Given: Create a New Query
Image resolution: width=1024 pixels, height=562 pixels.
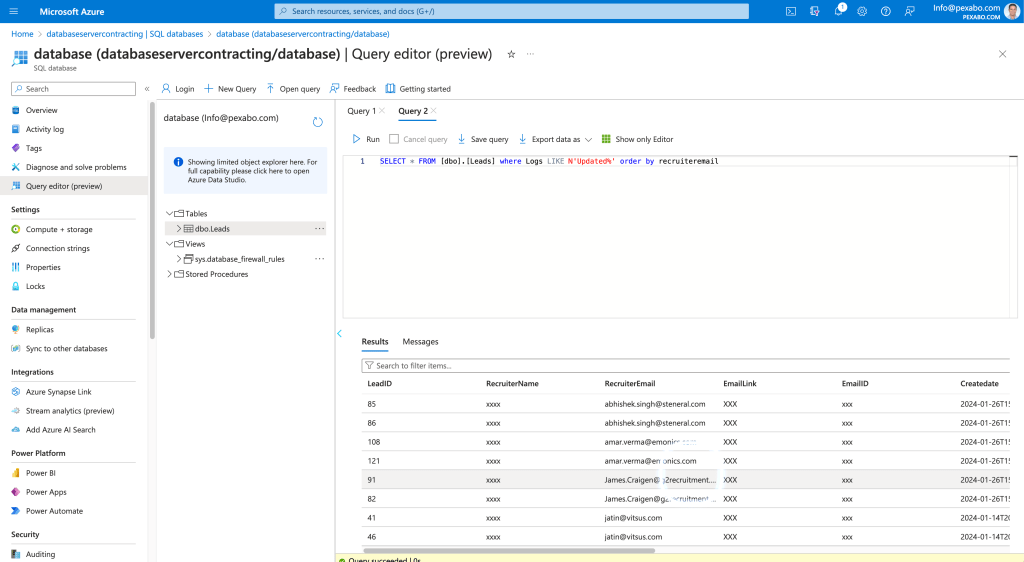Looking at the screenshot, I should [230, 89].
